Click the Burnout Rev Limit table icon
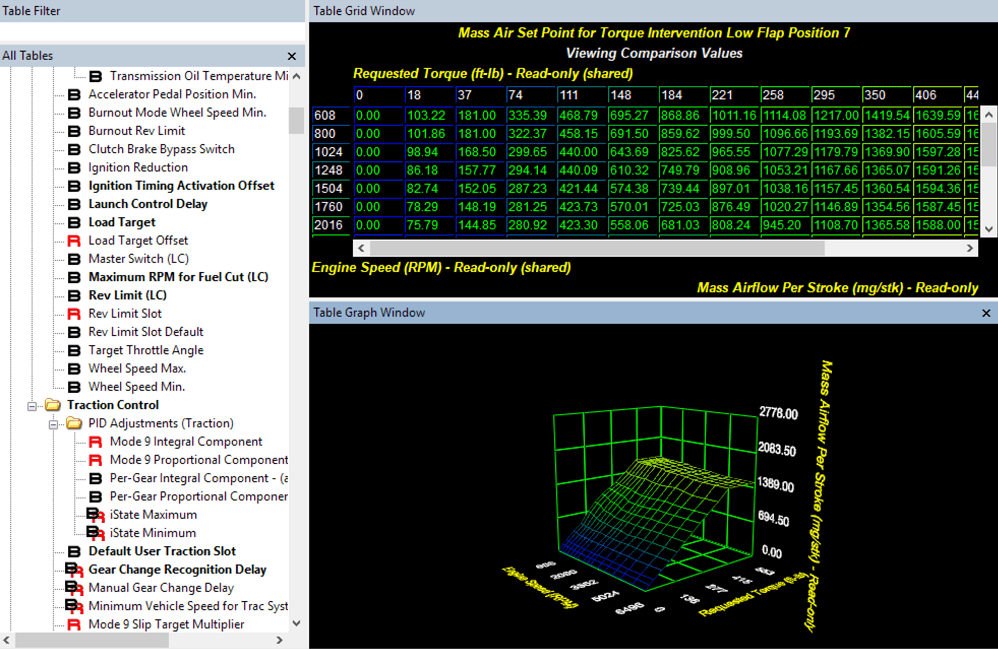The height and width of the screenshot is (649, 998). [x=74, y=131]
